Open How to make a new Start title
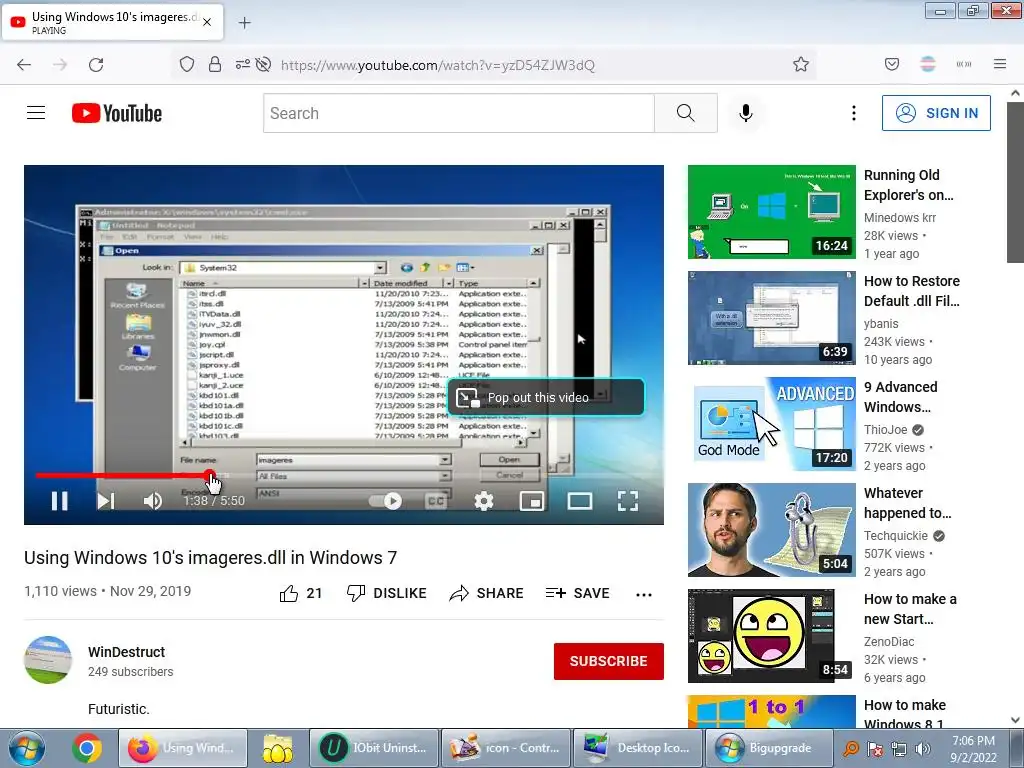This screenshot has width=1024, height=768. tap(910, 609)
